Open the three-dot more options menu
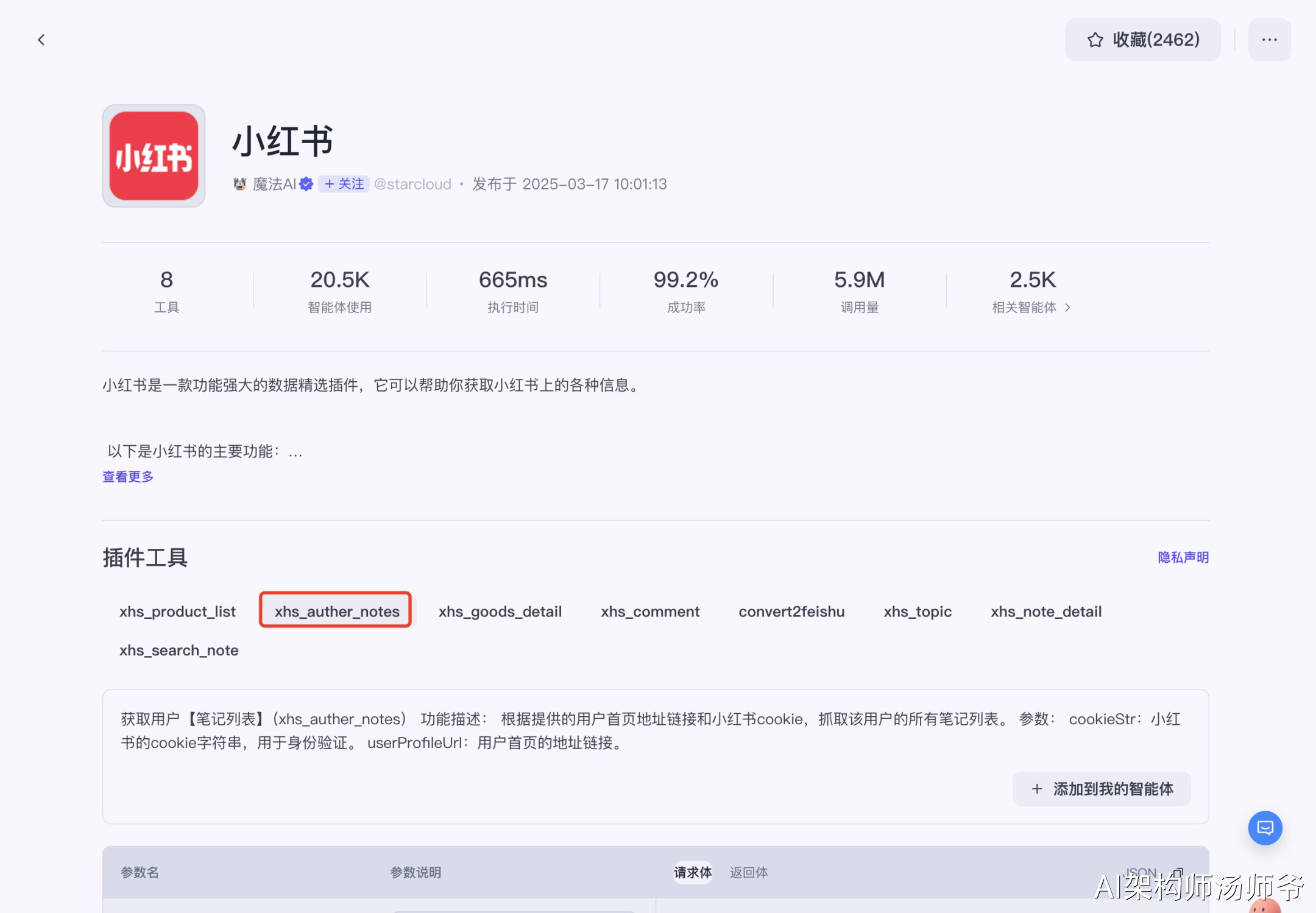The image size is (1316, 913). click(x=1269, y=40)
